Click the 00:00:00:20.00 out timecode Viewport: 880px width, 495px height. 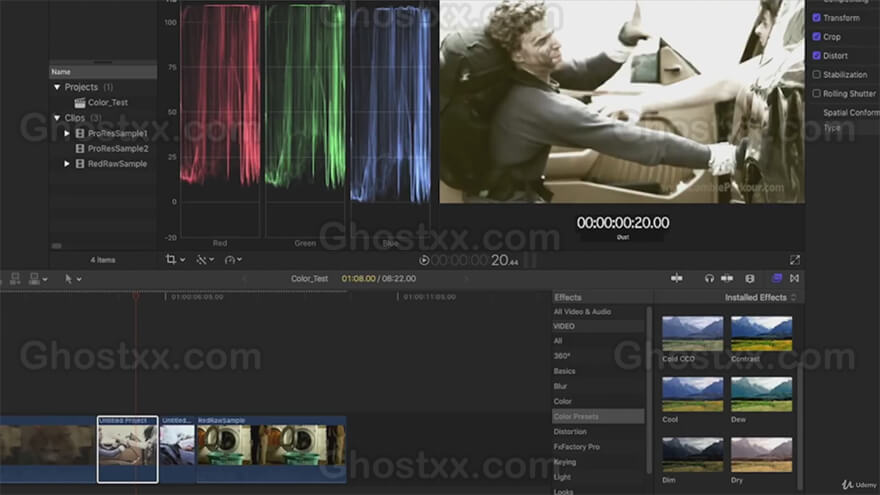pos(622,223)
